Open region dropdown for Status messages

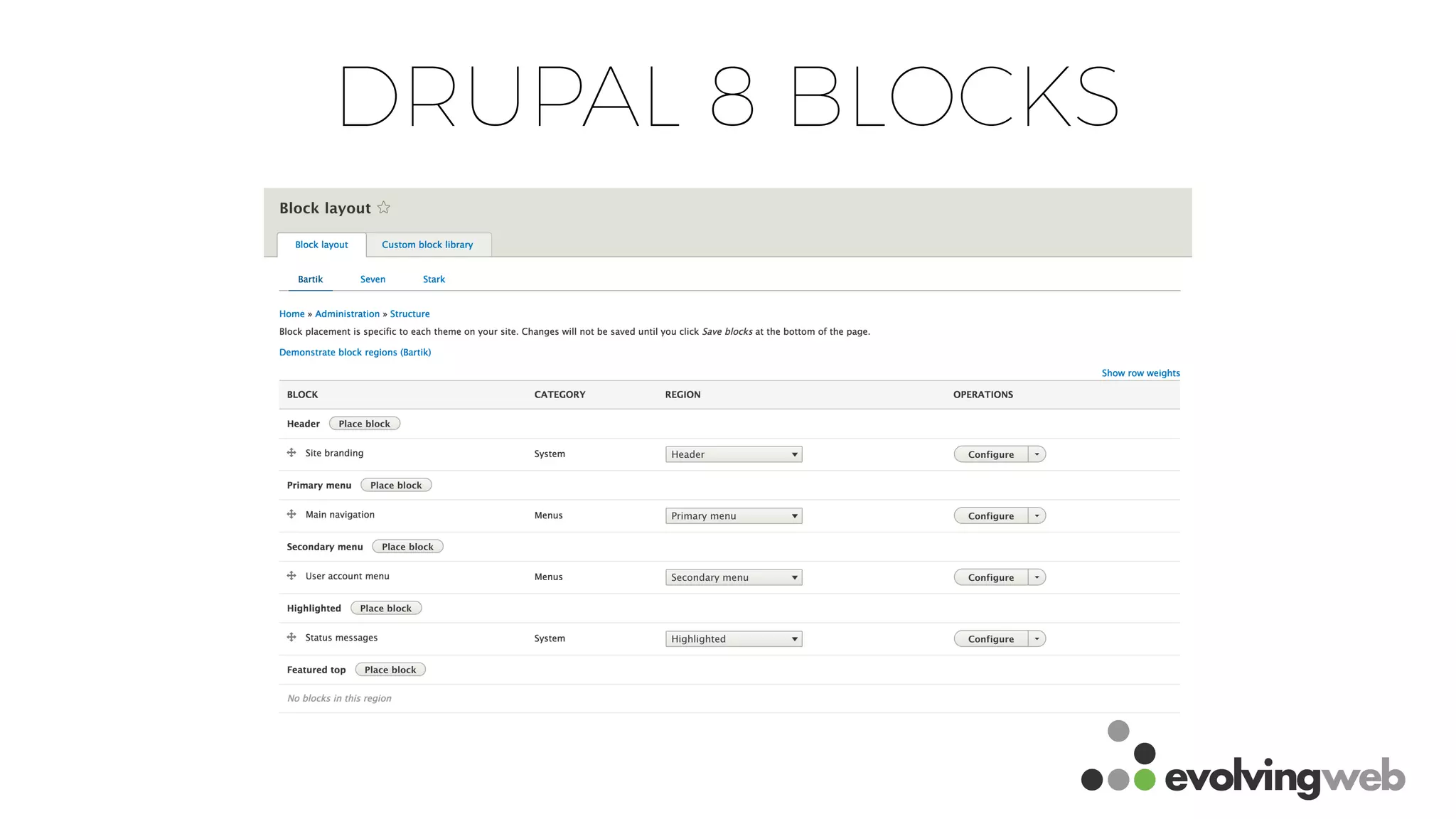pos(734,639)
